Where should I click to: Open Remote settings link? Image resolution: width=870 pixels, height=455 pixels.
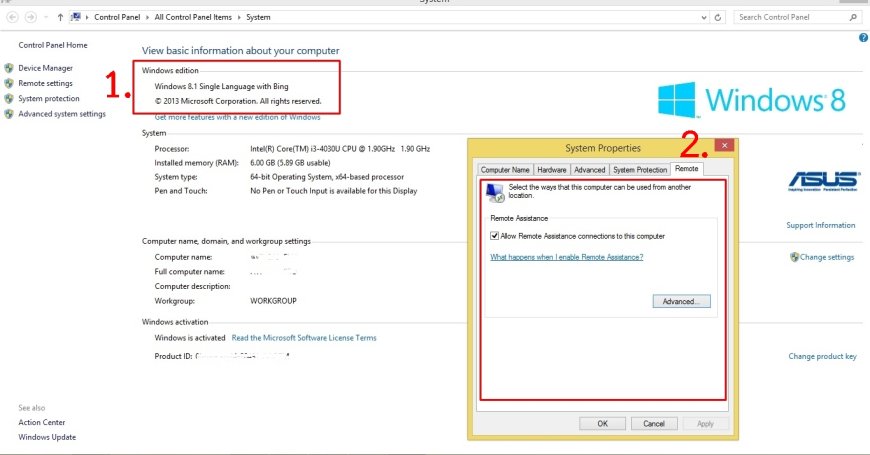(45, 83)
